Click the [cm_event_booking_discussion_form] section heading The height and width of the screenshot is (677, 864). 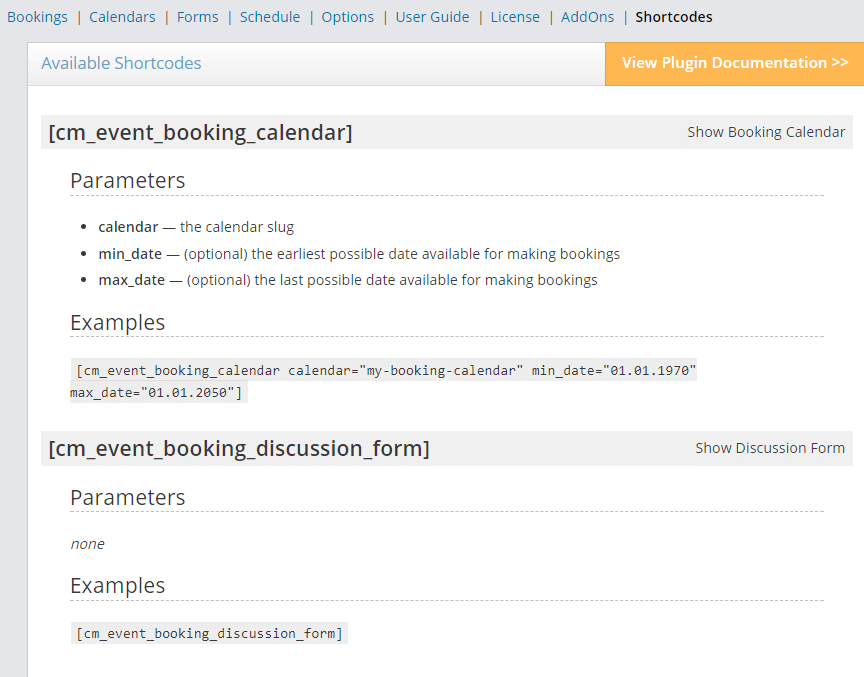[238, 449]
